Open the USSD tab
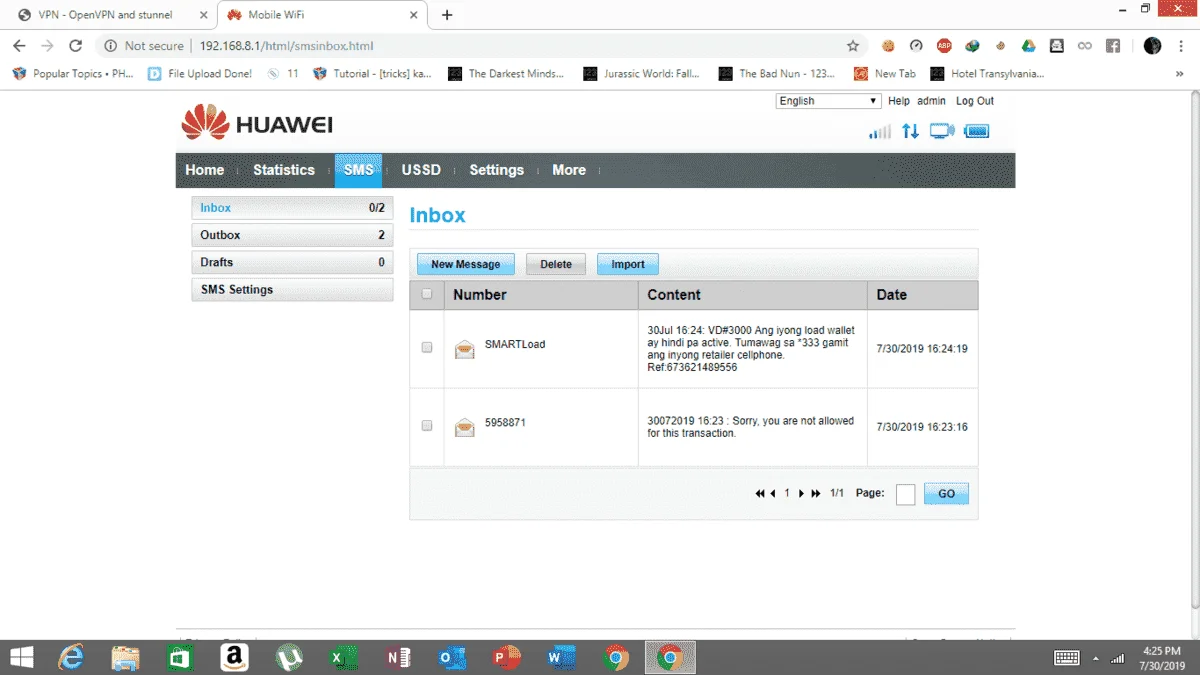Viewport: 1200px width, 675px height. [x=421, y=170]
